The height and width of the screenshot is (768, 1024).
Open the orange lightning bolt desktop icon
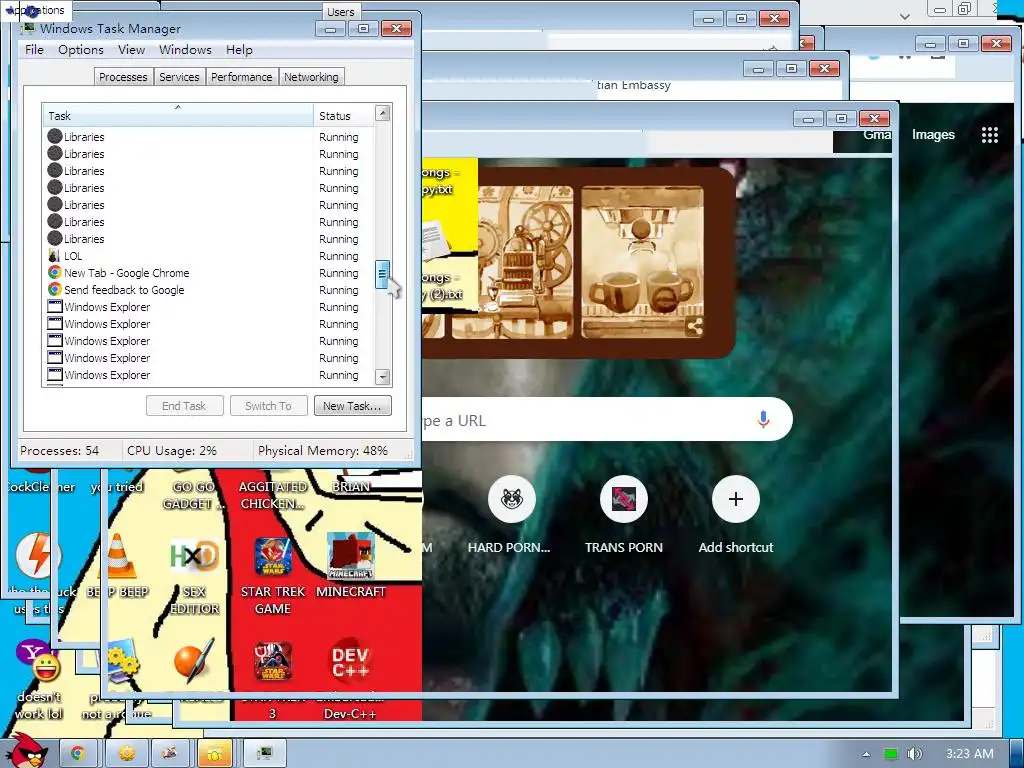coord(38,556)
